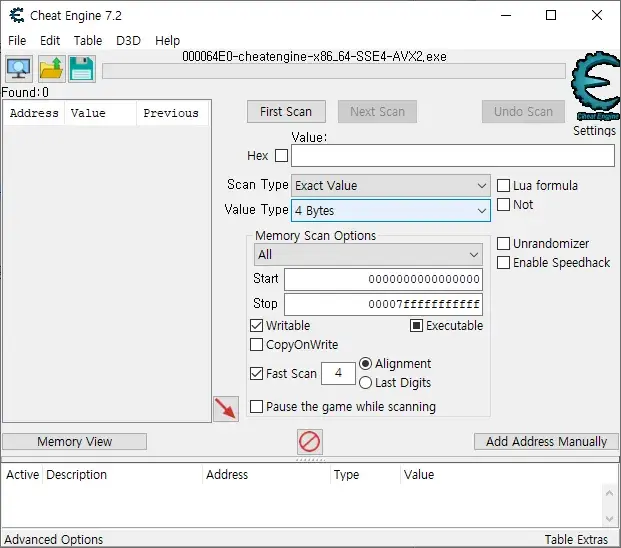Click the process progress bar
This screenshot has width=621, height=548.
point(333,71)
